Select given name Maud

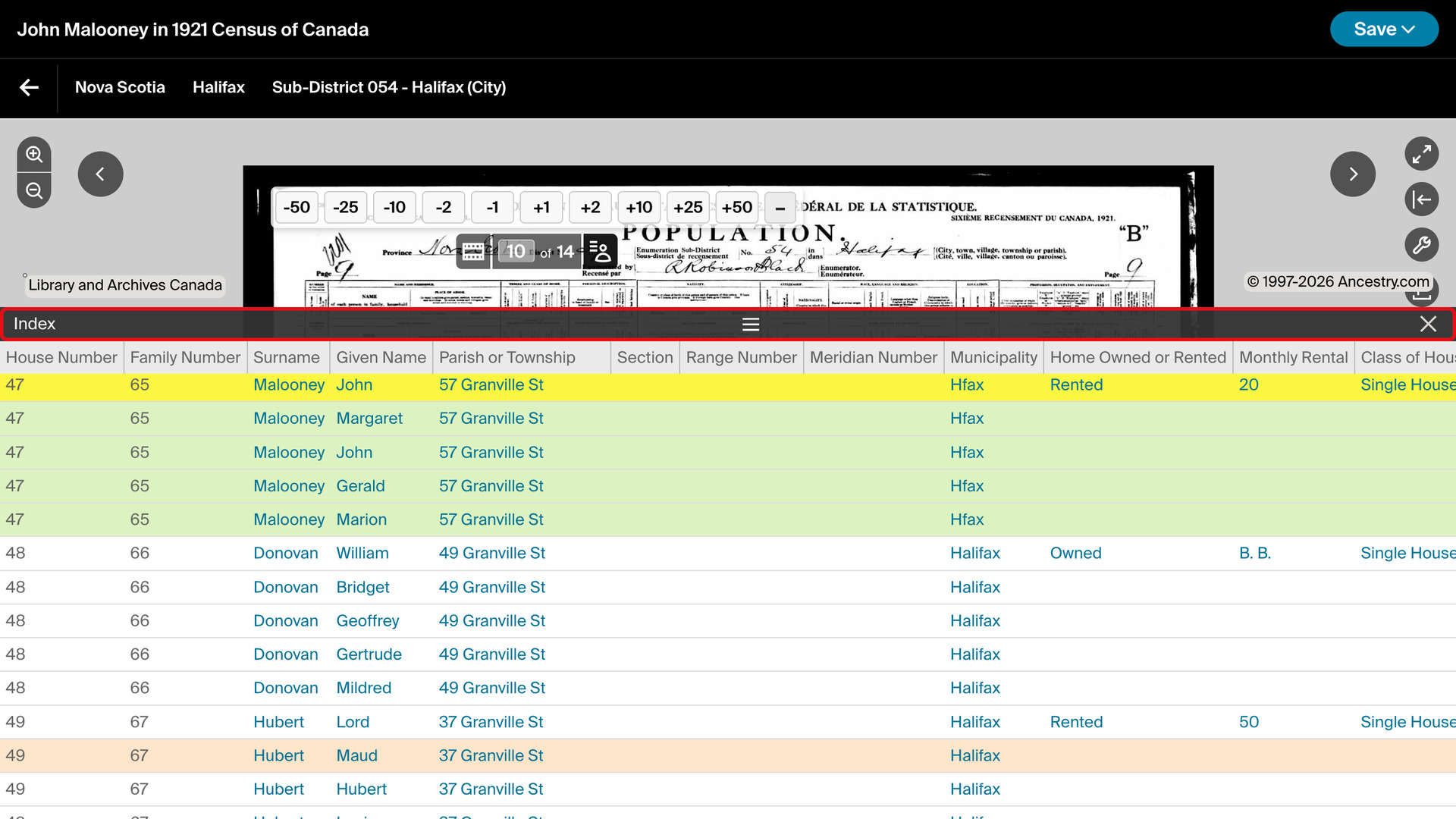point(356,756)
